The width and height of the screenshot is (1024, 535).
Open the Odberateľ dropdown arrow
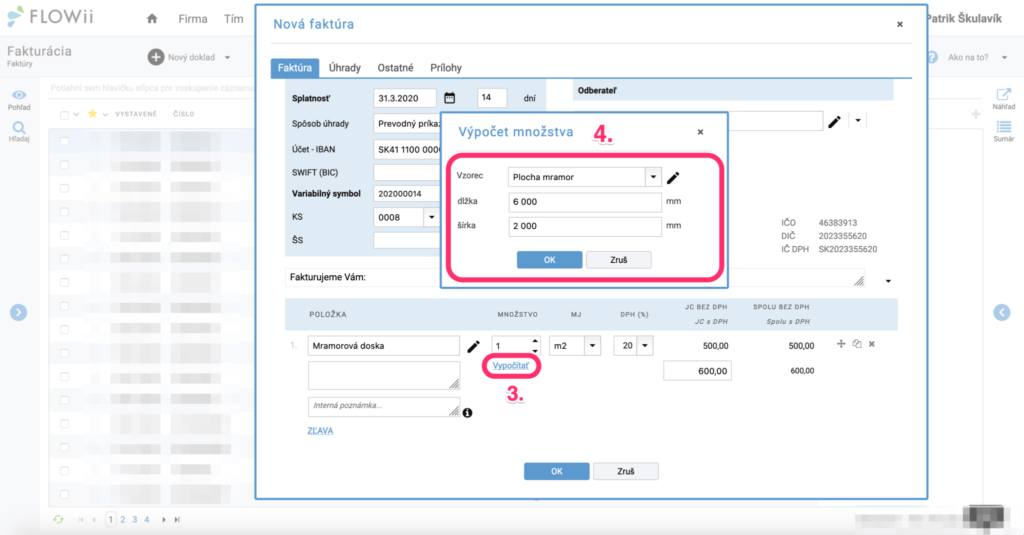858,121
